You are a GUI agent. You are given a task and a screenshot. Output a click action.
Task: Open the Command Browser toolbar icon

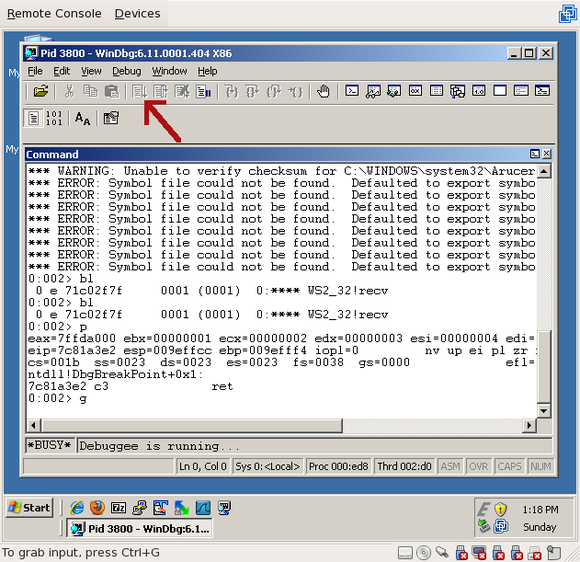point(542,91)
